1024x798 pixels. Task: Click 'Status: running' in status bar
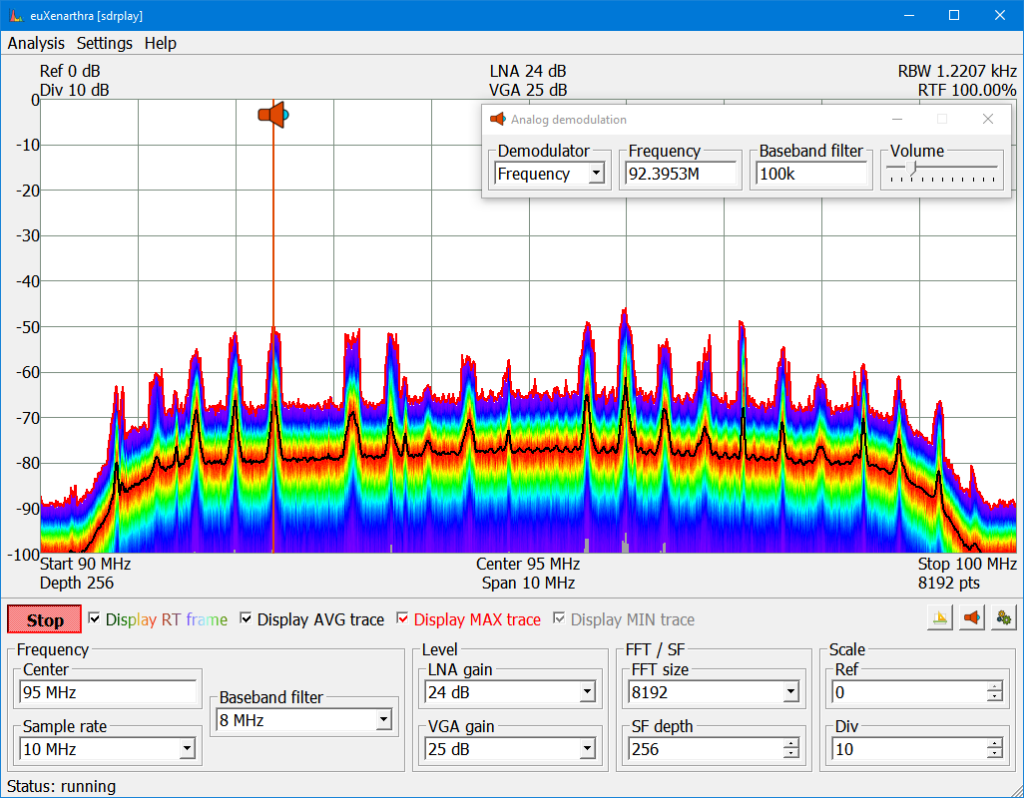click(61, 786)
